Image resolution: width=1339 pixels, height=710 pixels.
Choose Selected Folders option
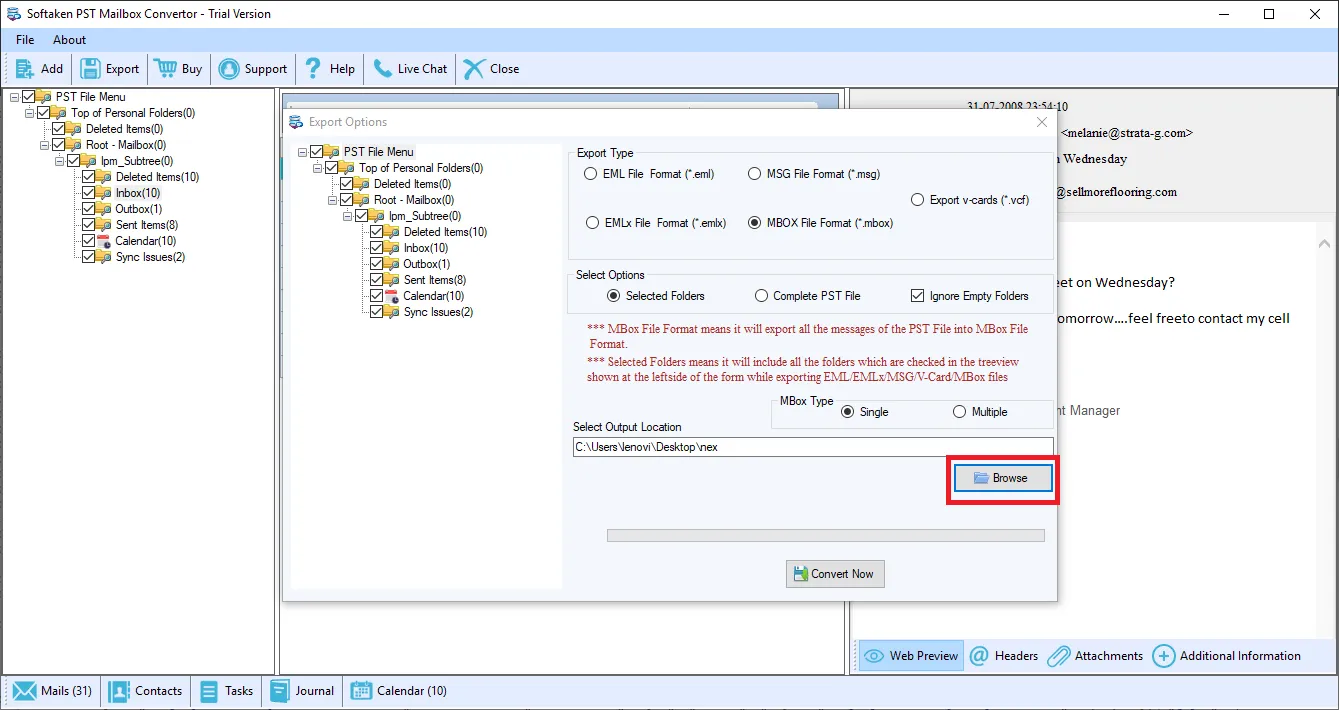(x=614, y=296)
